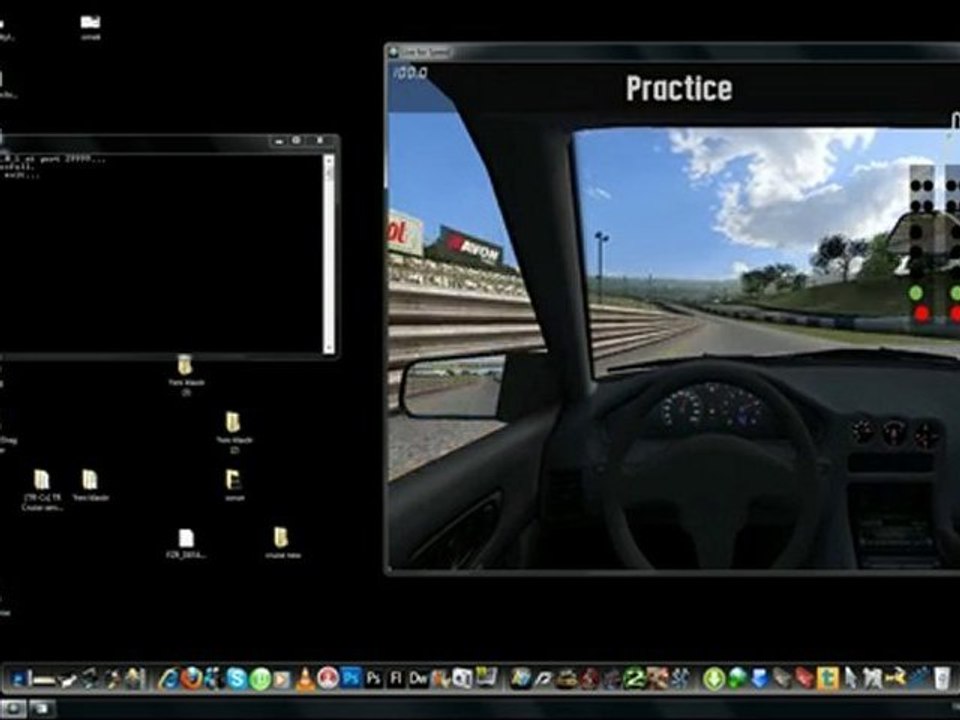Open the green number 2 game icon

[635, 678]
